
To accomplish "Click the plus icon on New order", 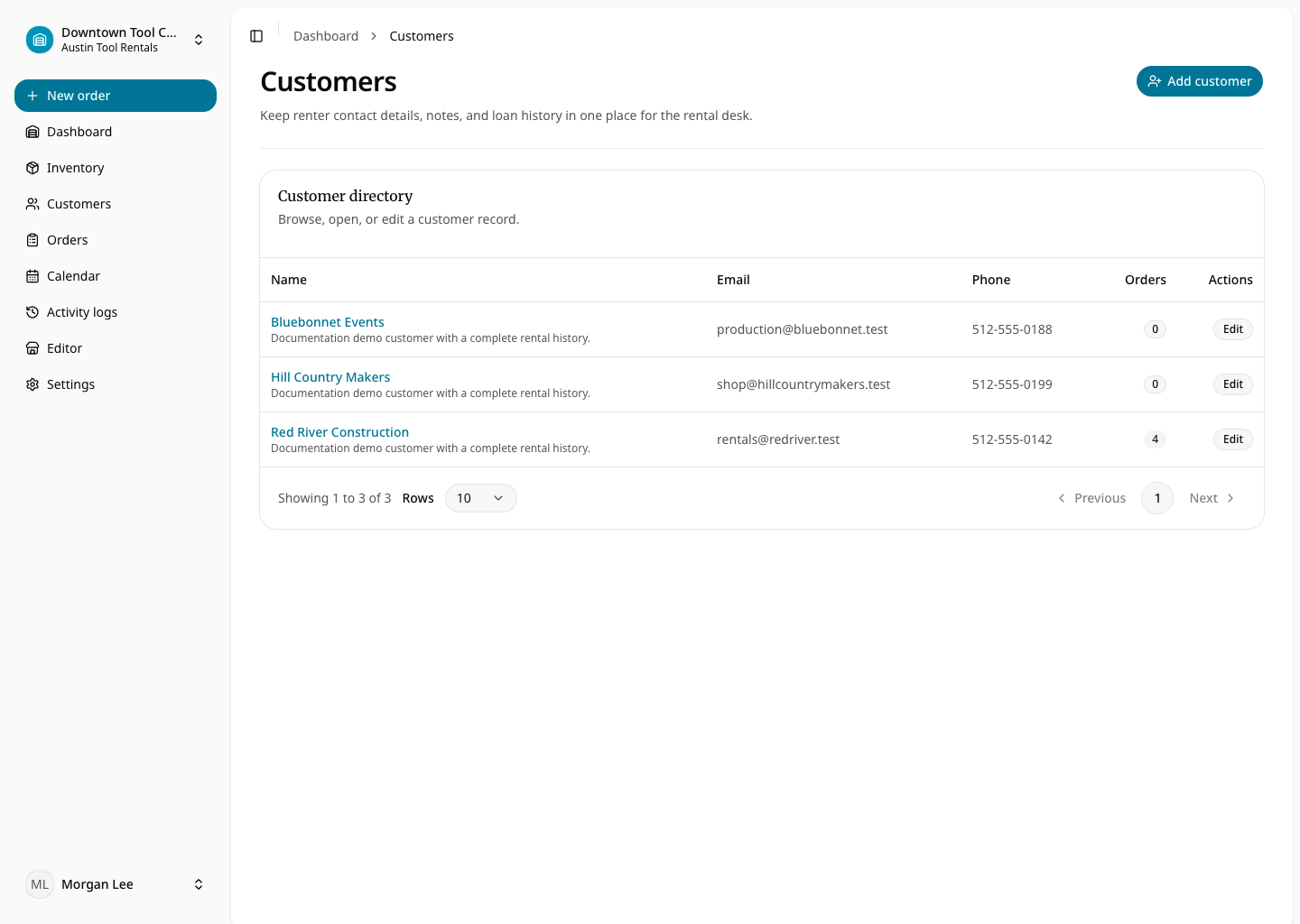I will pos(32,96).
